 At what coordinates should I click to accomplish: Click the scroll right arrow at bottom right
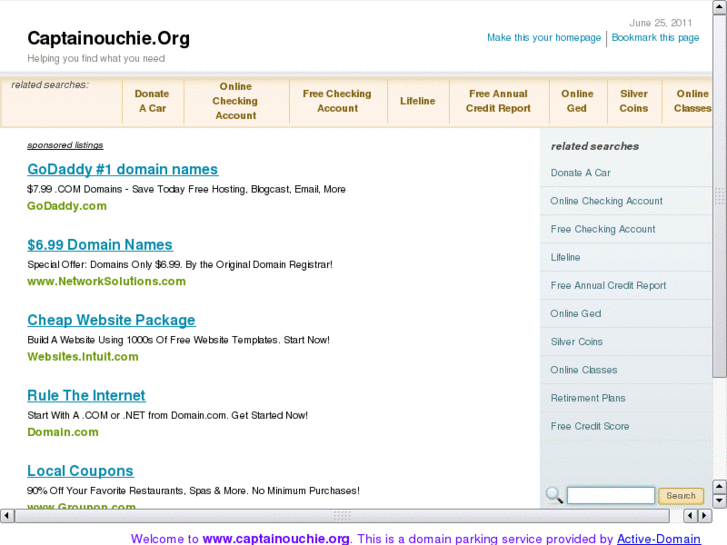[x=705, y=515]
